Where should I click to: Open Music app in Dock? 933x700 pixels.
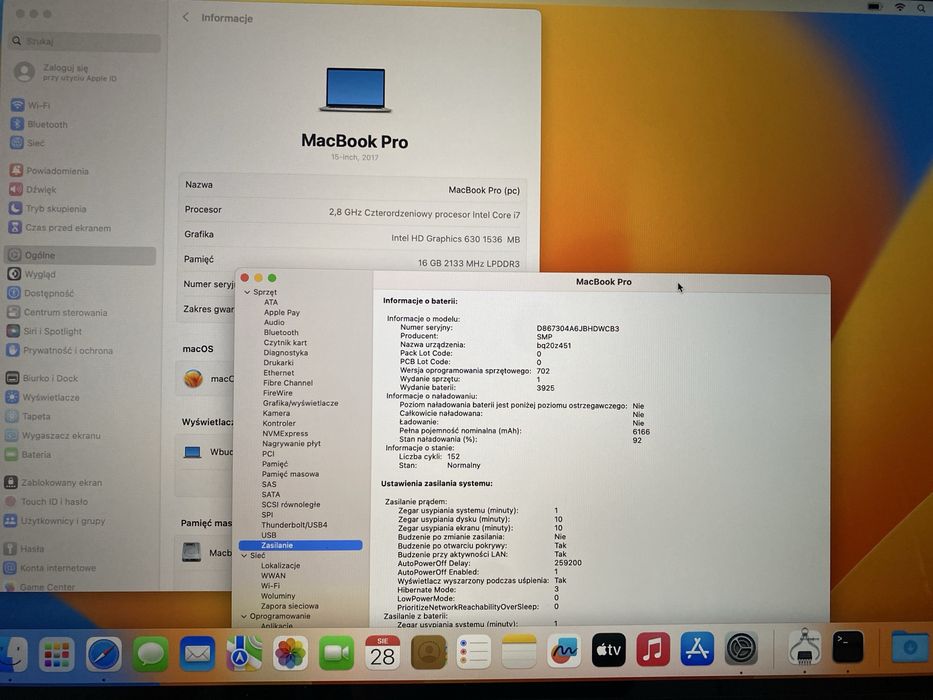click(653, 649)
